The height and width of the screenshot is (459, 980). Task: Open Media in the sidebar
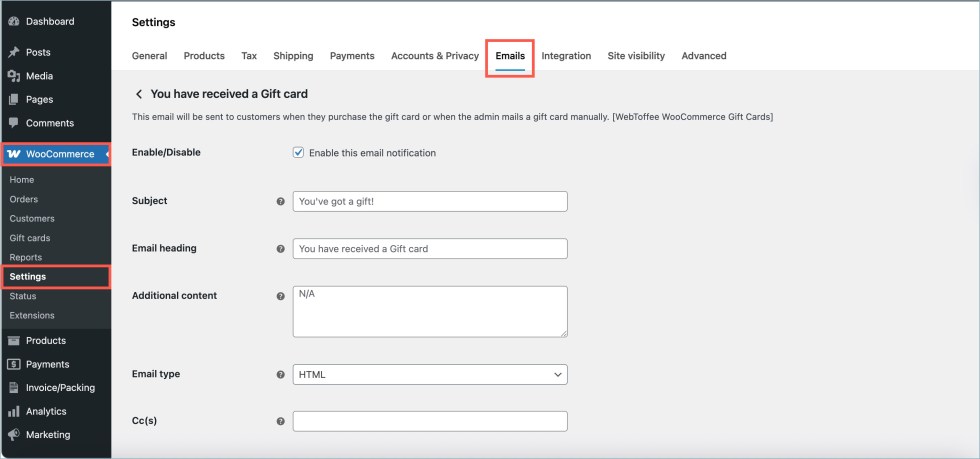pos(39,76)
